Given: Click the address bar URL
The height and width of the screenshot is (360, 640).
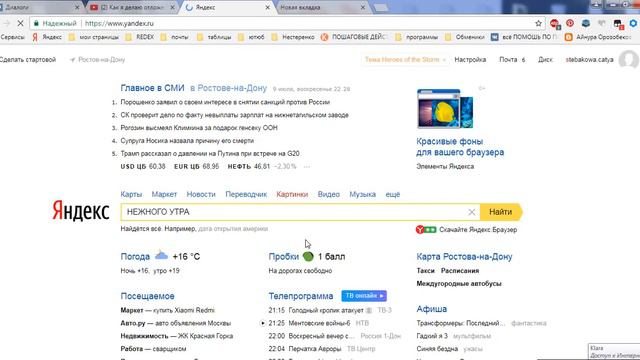Looking at the screenshot, I should pos(119,24).
